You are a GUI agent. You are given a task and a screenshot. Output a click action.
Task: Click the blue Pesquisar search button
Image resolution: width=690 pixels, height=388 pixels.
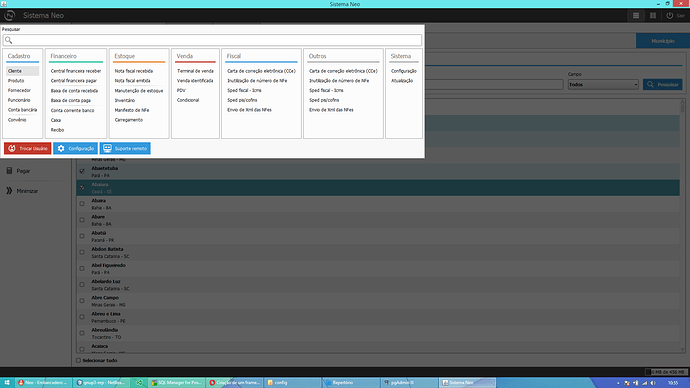point(663,84)
